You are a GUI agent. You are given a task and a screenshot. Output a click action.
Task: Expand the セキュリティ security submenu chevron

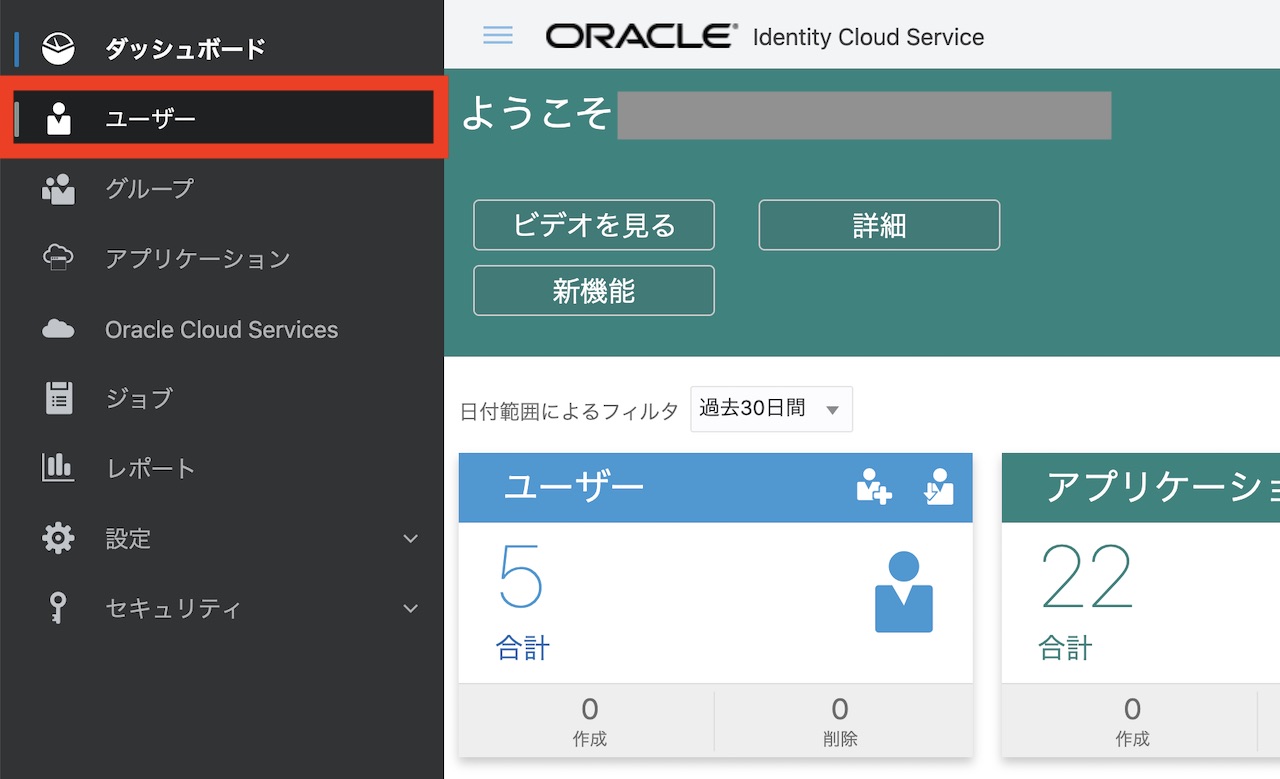(410, 608)
